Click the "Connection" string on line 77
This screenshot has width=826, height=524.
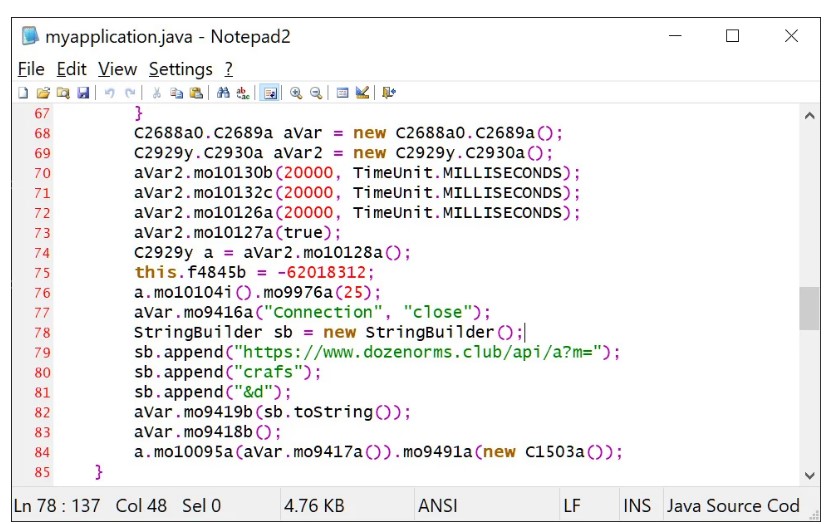click(x=322, y=312)
